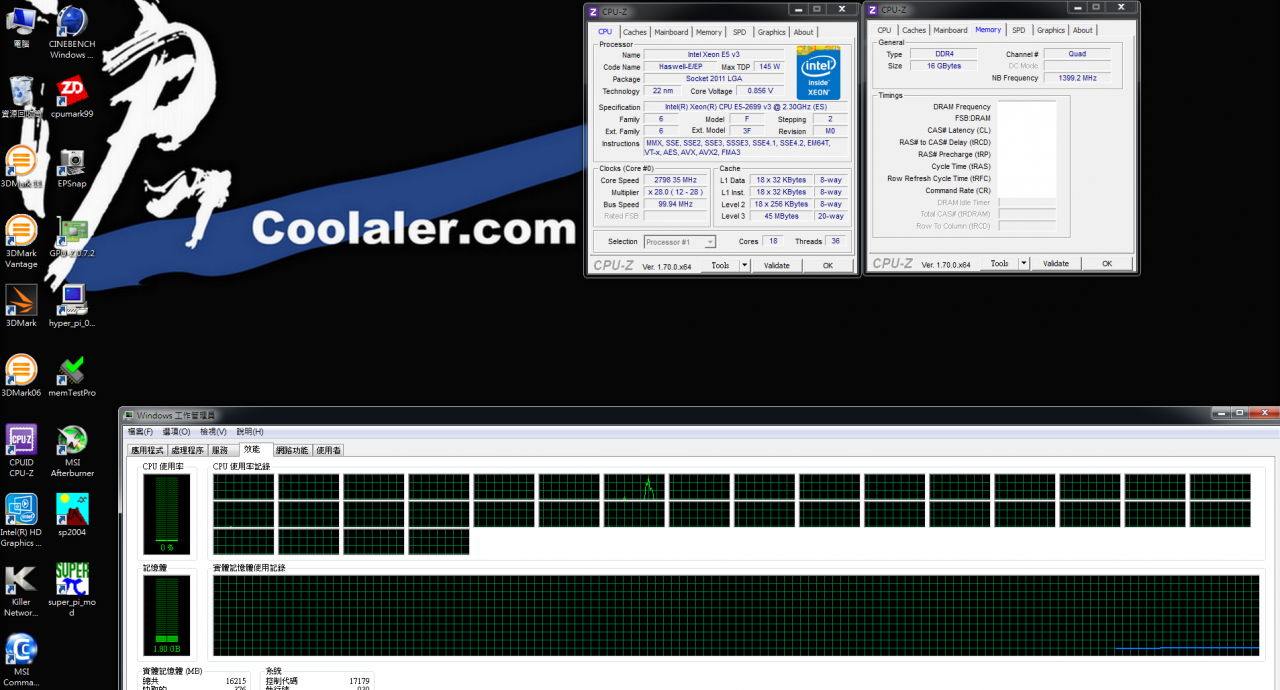Click the 實體記憶體使用記錄 history graph
This screenshot has height=690, width=1280.
[736, 615]
